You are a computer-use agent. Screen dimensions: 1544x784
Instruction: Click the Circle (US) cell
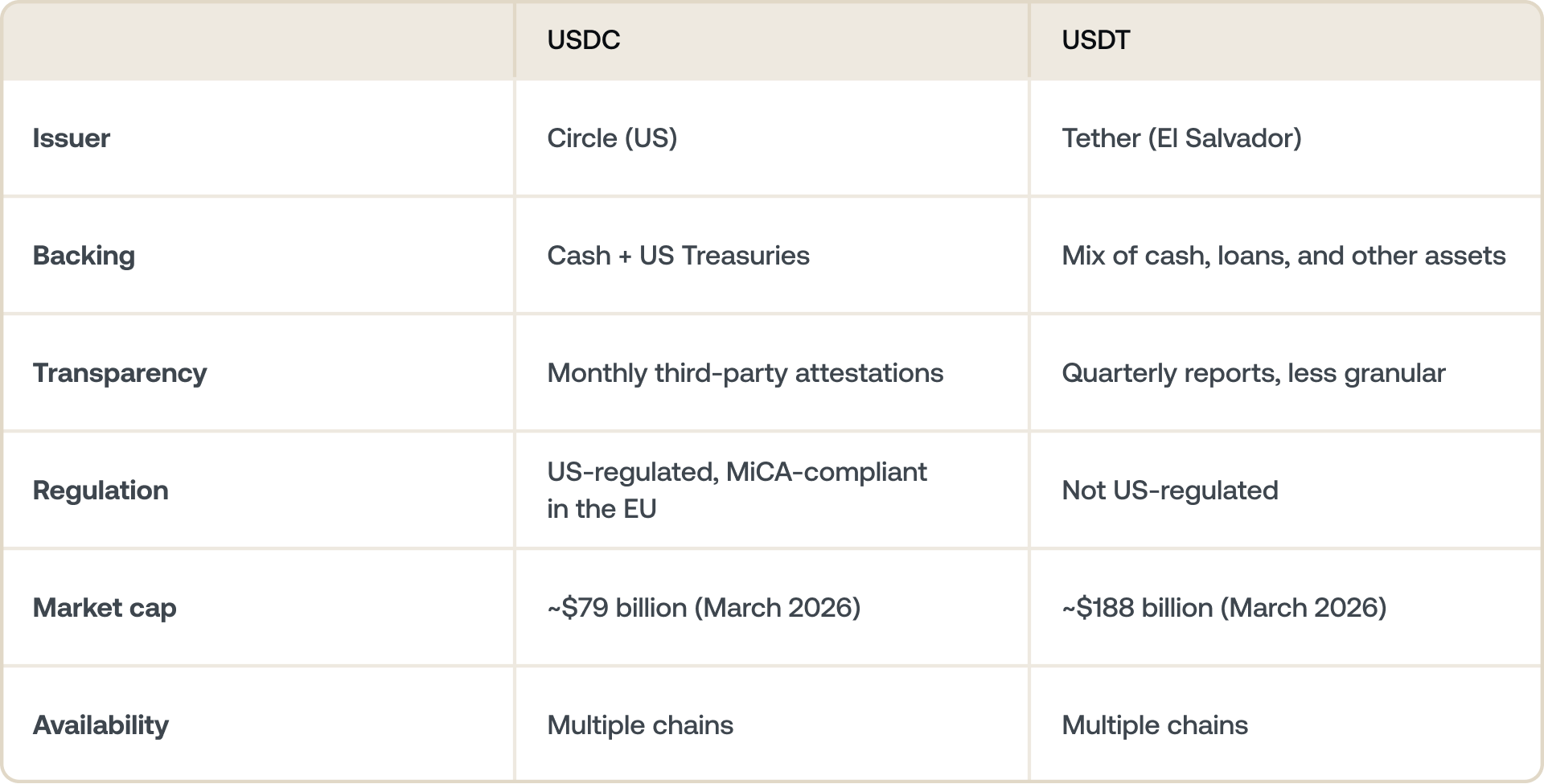(612, 138)
